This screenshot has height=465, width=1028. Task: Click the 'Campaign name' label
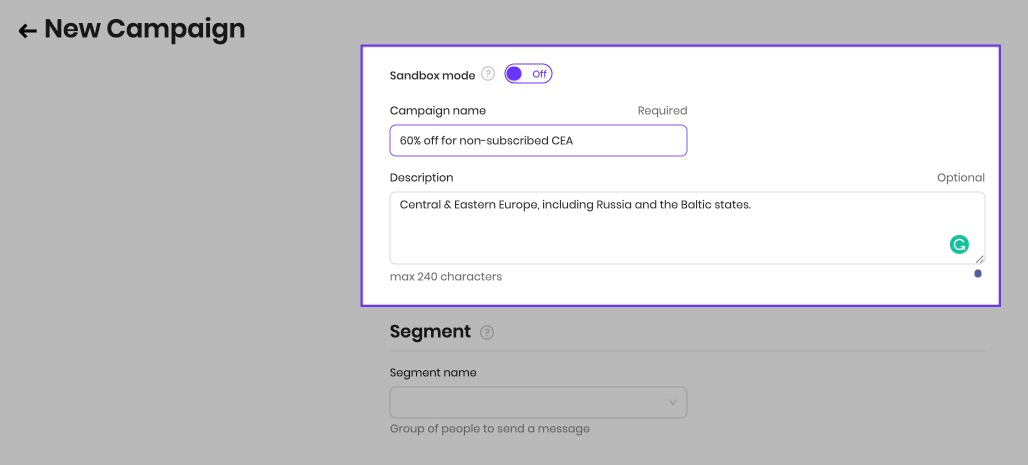point(438,111)
